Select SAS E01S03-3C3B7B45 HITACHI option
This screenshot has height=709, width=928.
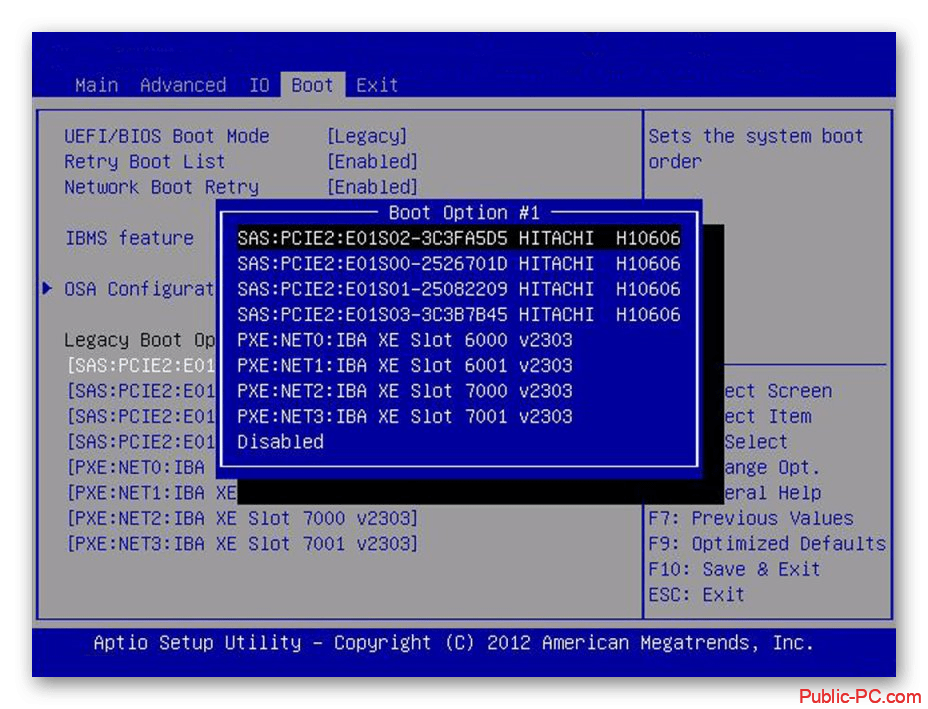pyautogui.click(x=458, y=315)
